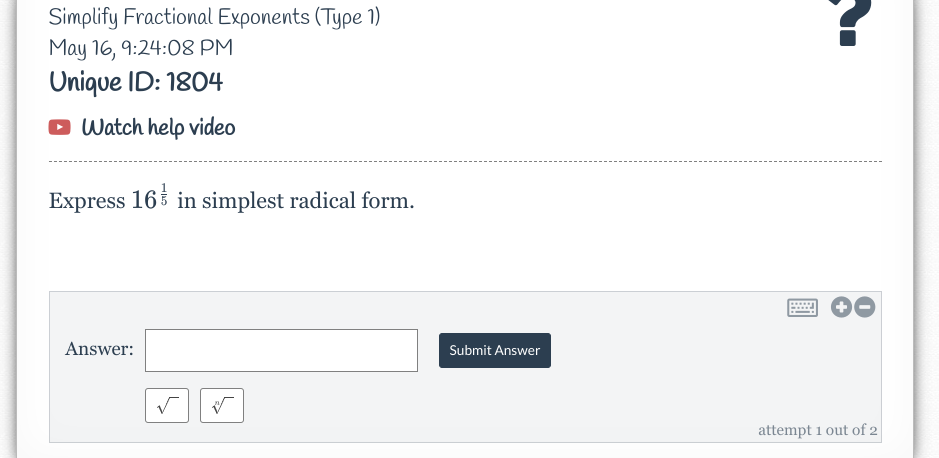Open the on-screen math keyboard
This screenshot has width=939, height=458.
click(x=802, y=308)
